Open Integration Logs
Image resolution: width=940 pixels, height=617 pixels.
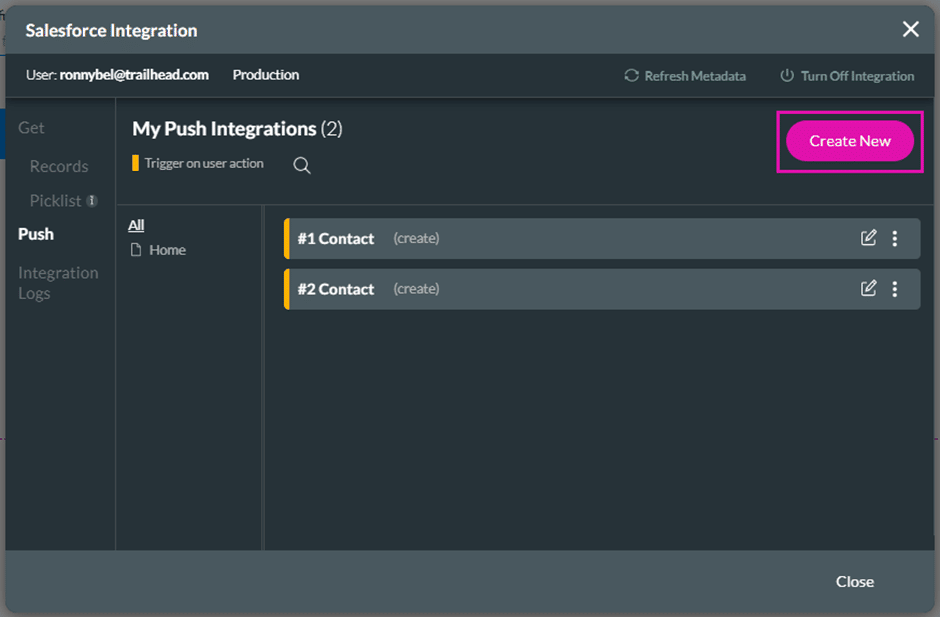[58, 283]
